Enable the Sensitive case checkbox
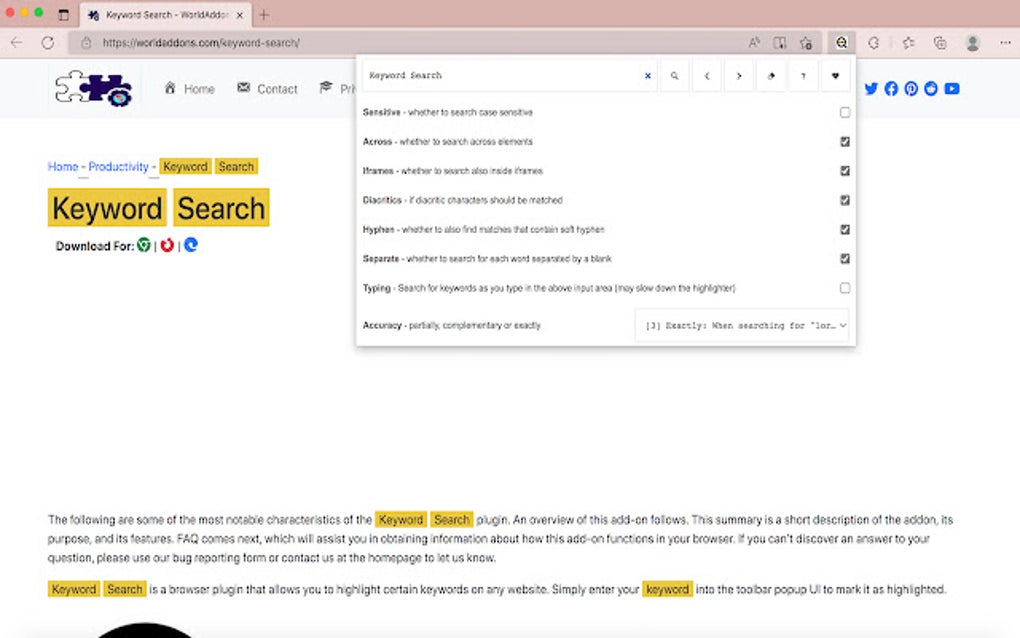 point(844,113)
